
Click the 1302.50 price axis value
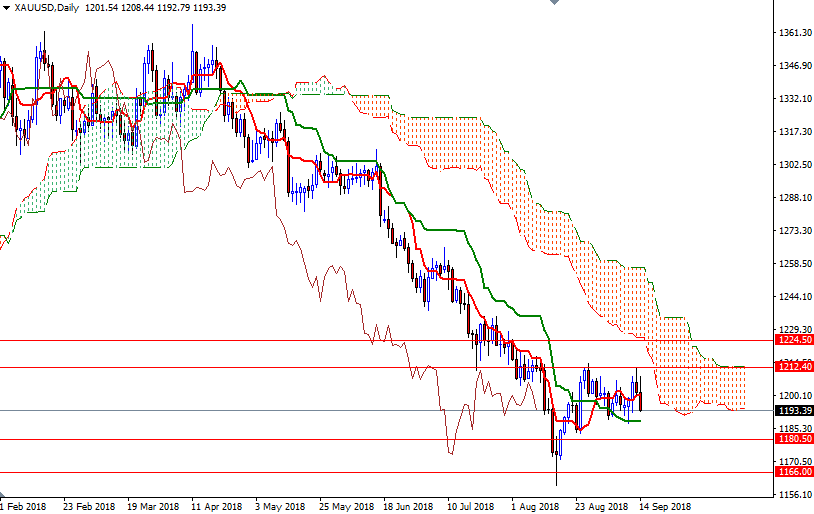(794, 164)
